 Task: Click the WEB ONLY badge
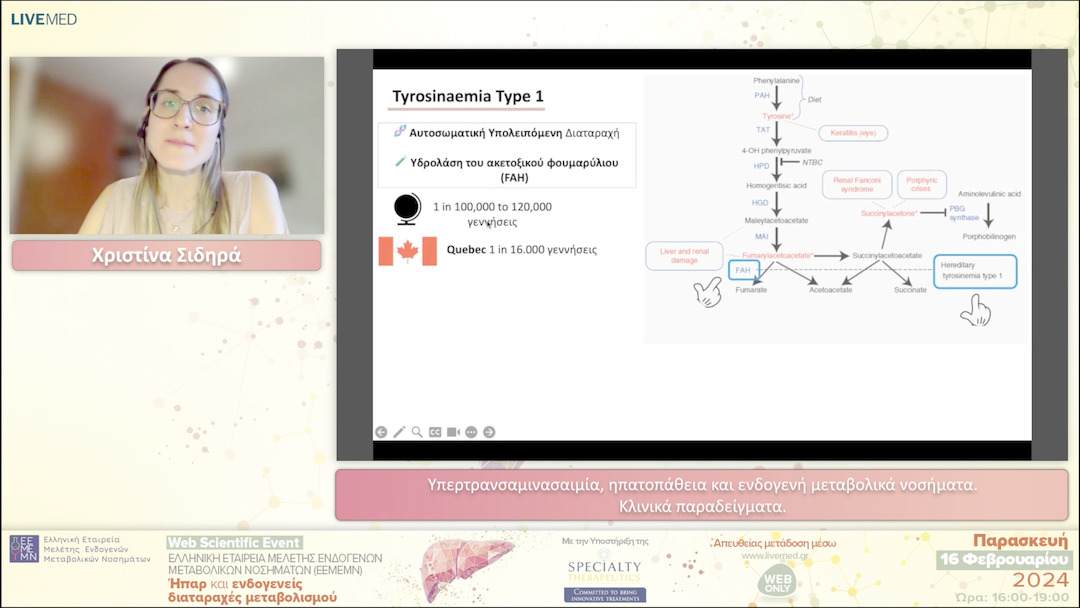(778, 582)
